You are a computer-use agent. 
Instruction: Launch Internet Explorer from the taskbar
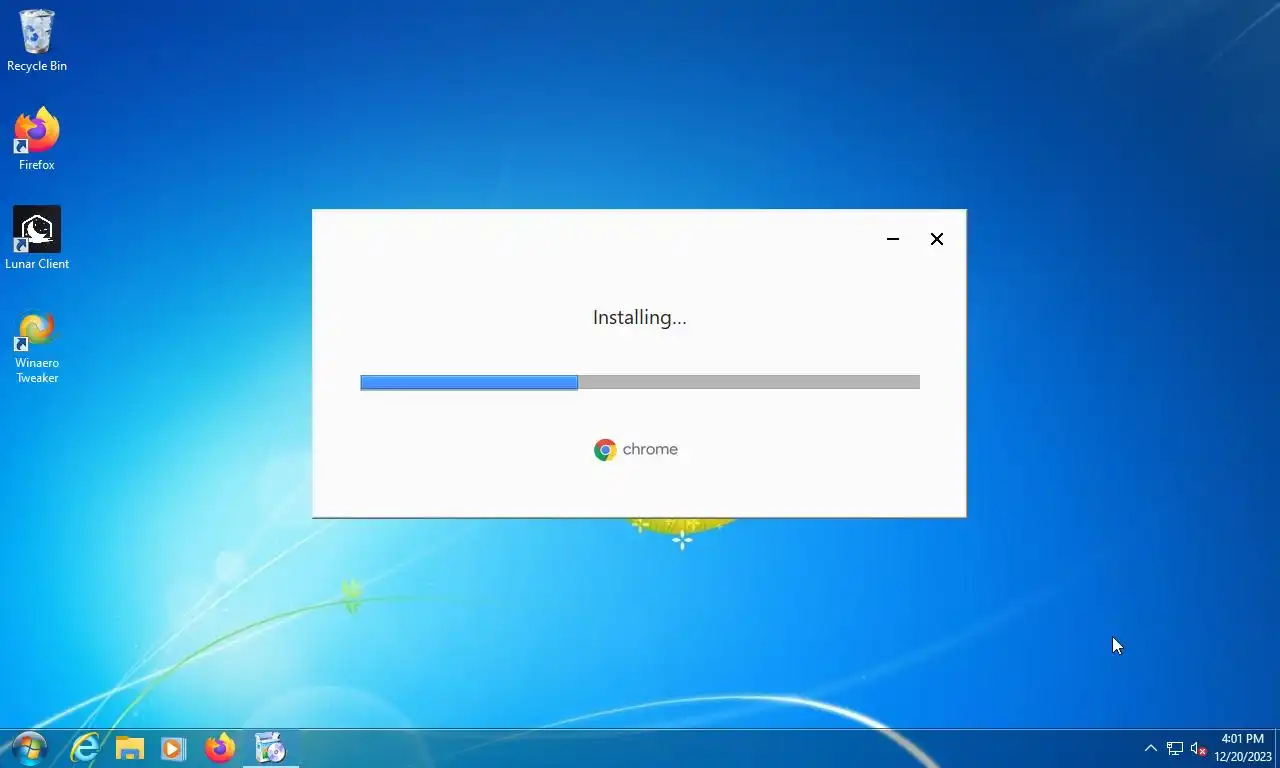coord(85,748)
